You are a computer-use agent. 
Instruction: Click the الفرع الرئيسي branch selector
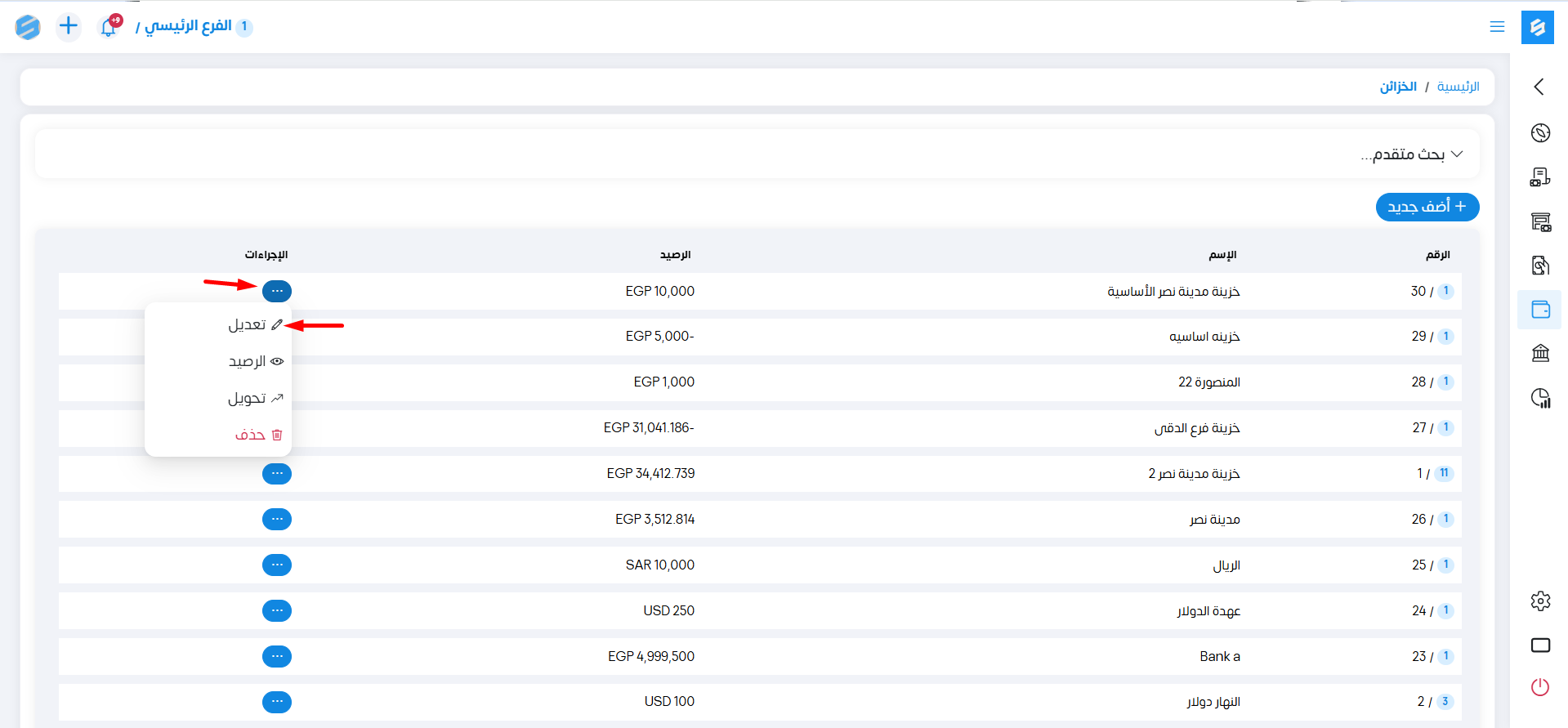[188, 27]
